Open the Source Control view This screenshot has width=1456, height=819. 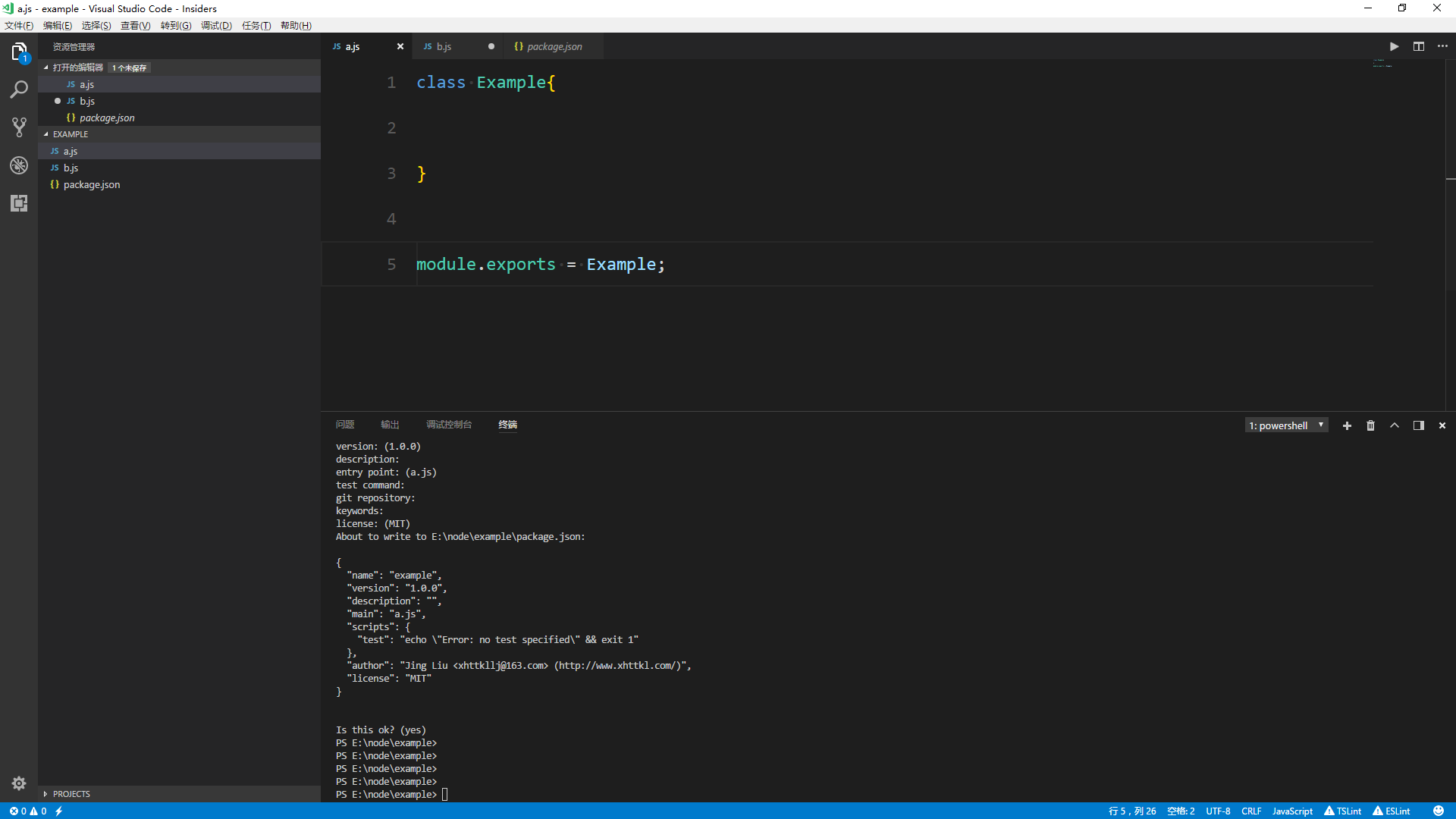[x=18, y=127]
